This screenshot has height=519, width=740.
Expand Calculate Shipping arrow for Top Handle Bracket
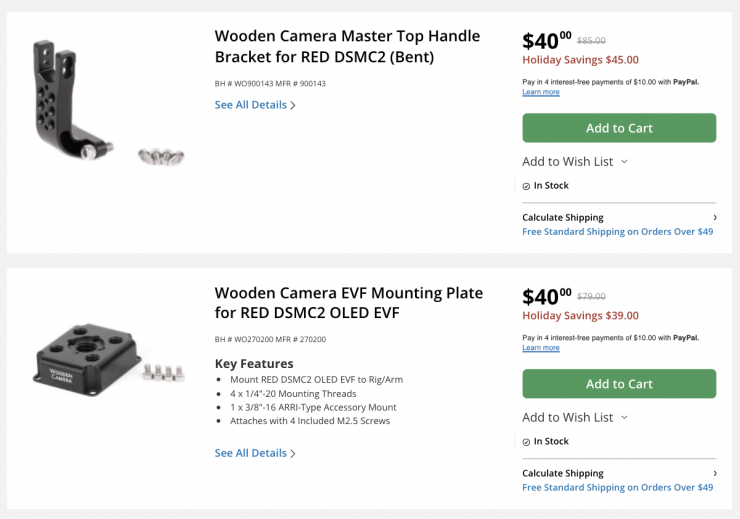pos(714,218)
